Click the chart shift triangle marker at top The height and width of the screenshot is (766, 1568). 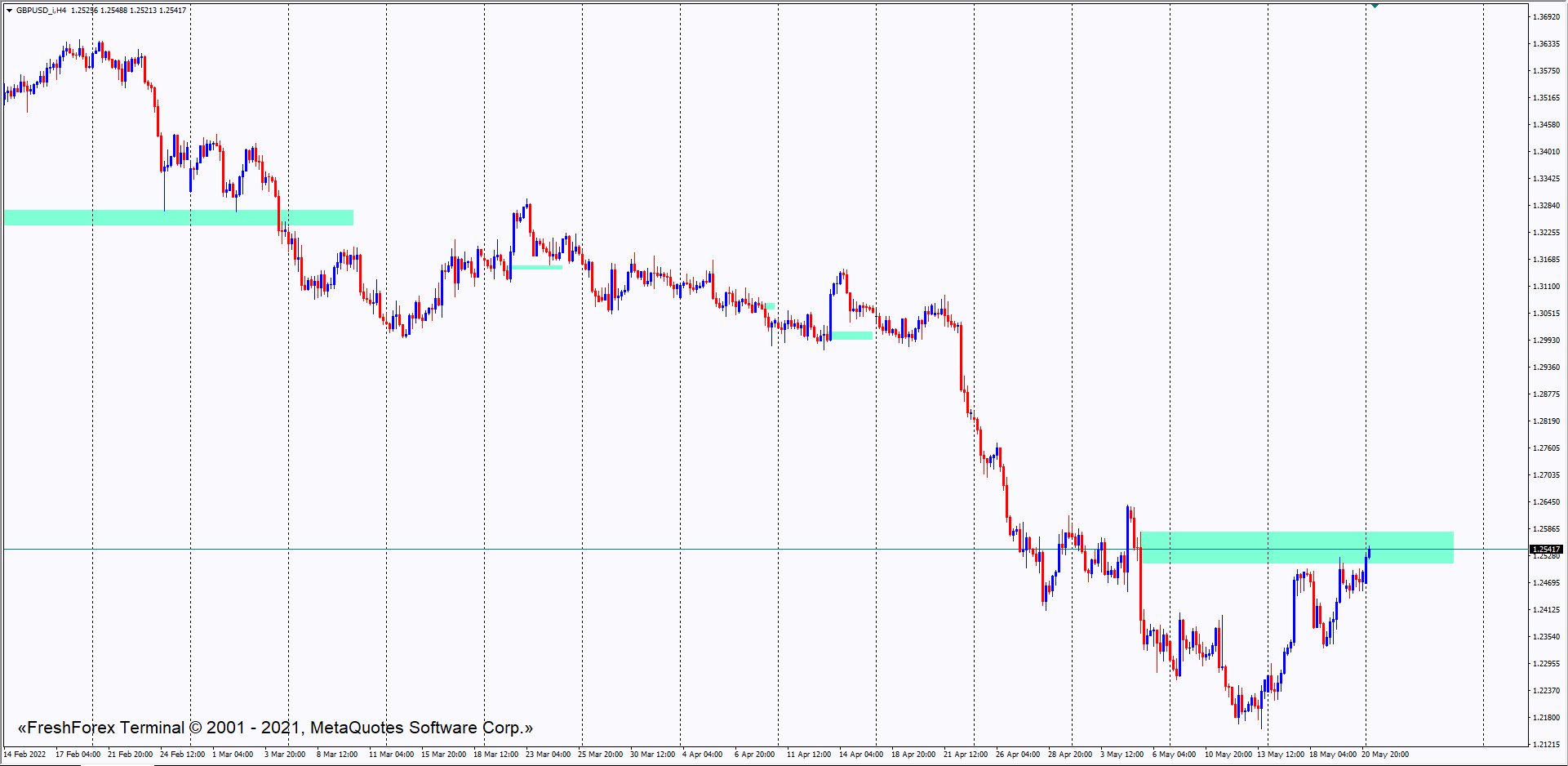tap(1375, 6)
